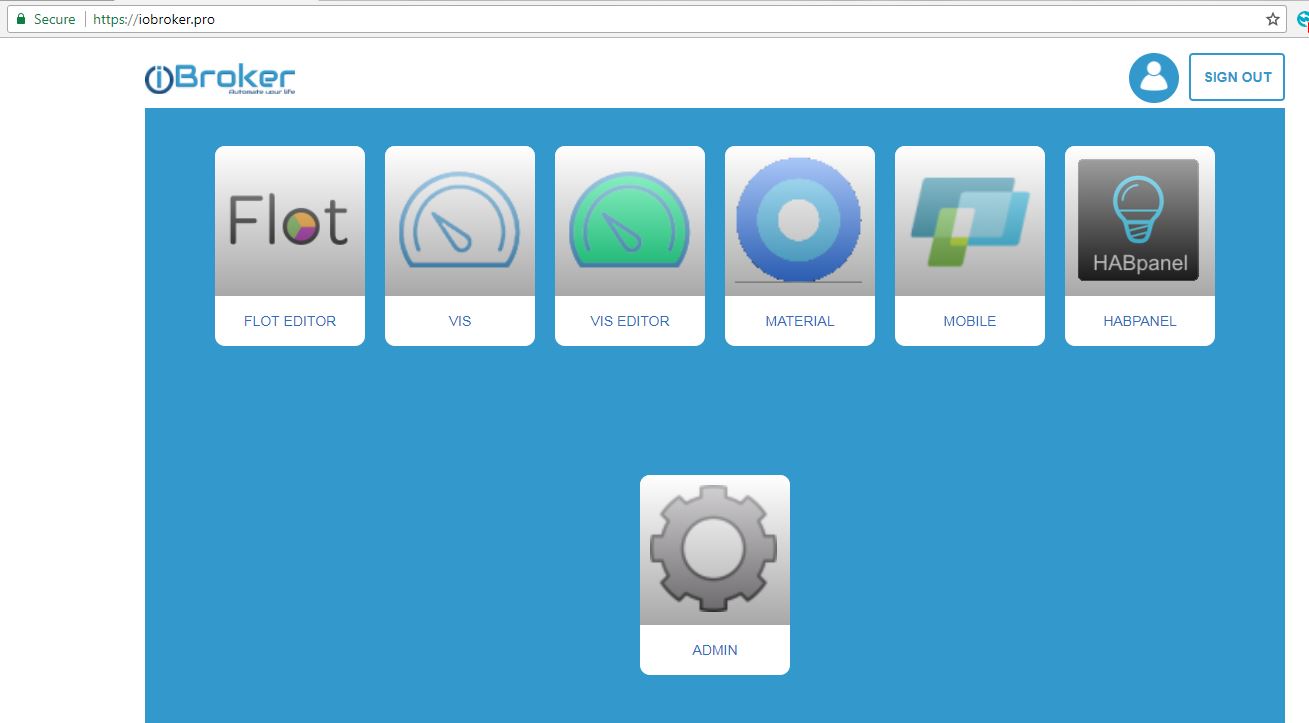The height and width of the screenshot is (723, 1309).
Task: Open the MATERIAL text label
Action: [799, 321]
